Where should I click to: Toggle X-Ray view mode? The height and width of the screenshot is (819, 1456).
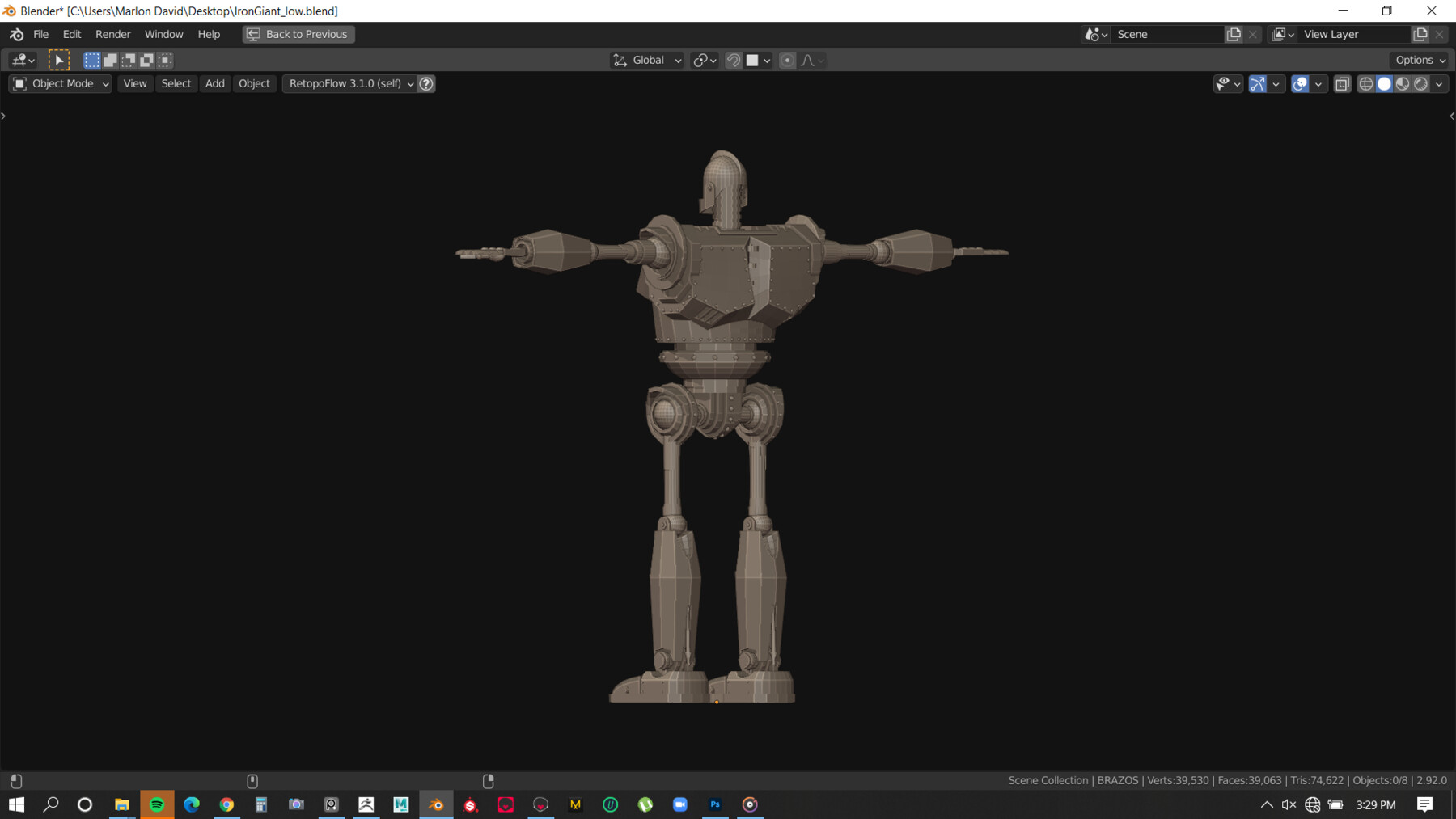[1342, 84]
